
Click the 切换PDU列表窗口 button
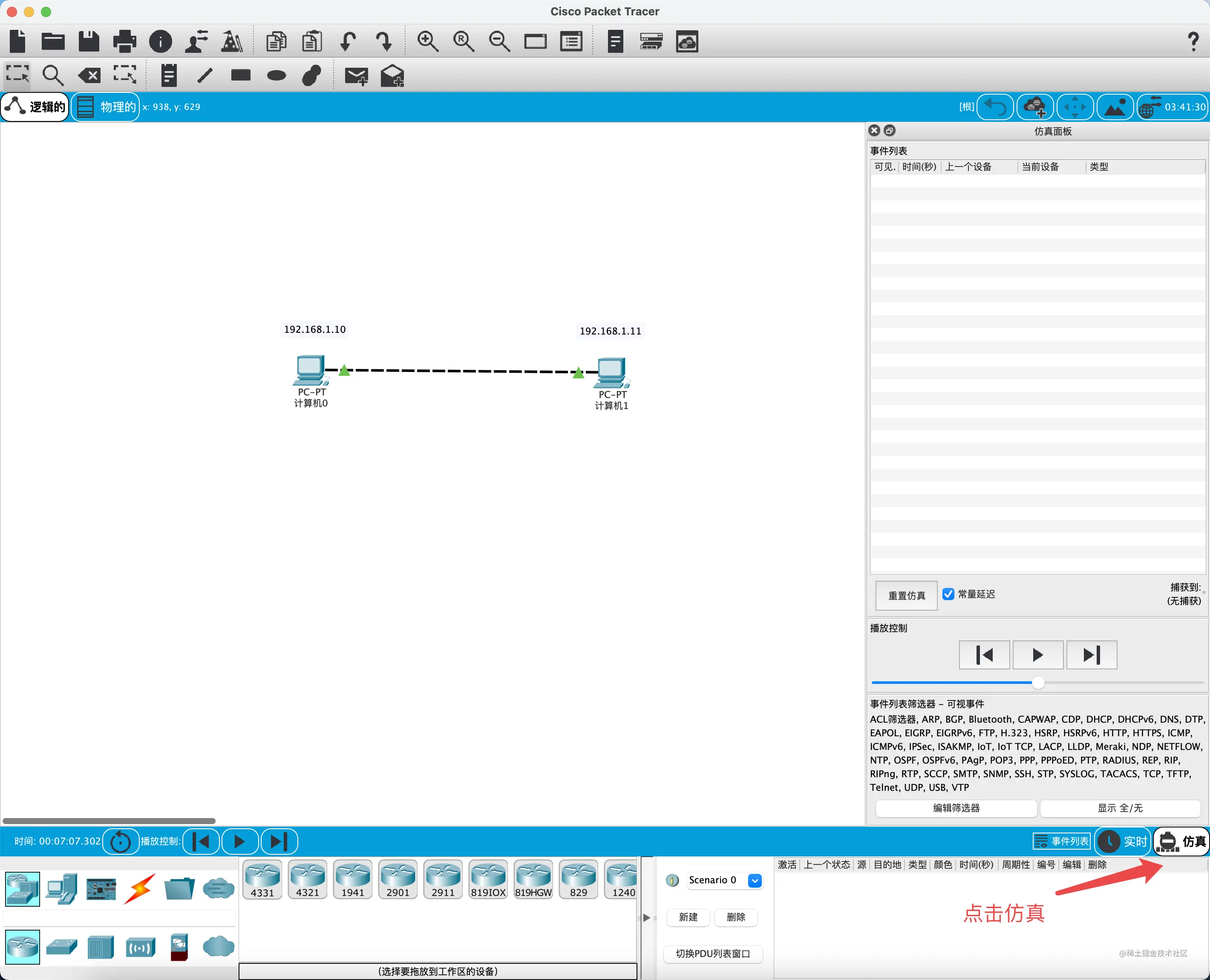(713, 954)
